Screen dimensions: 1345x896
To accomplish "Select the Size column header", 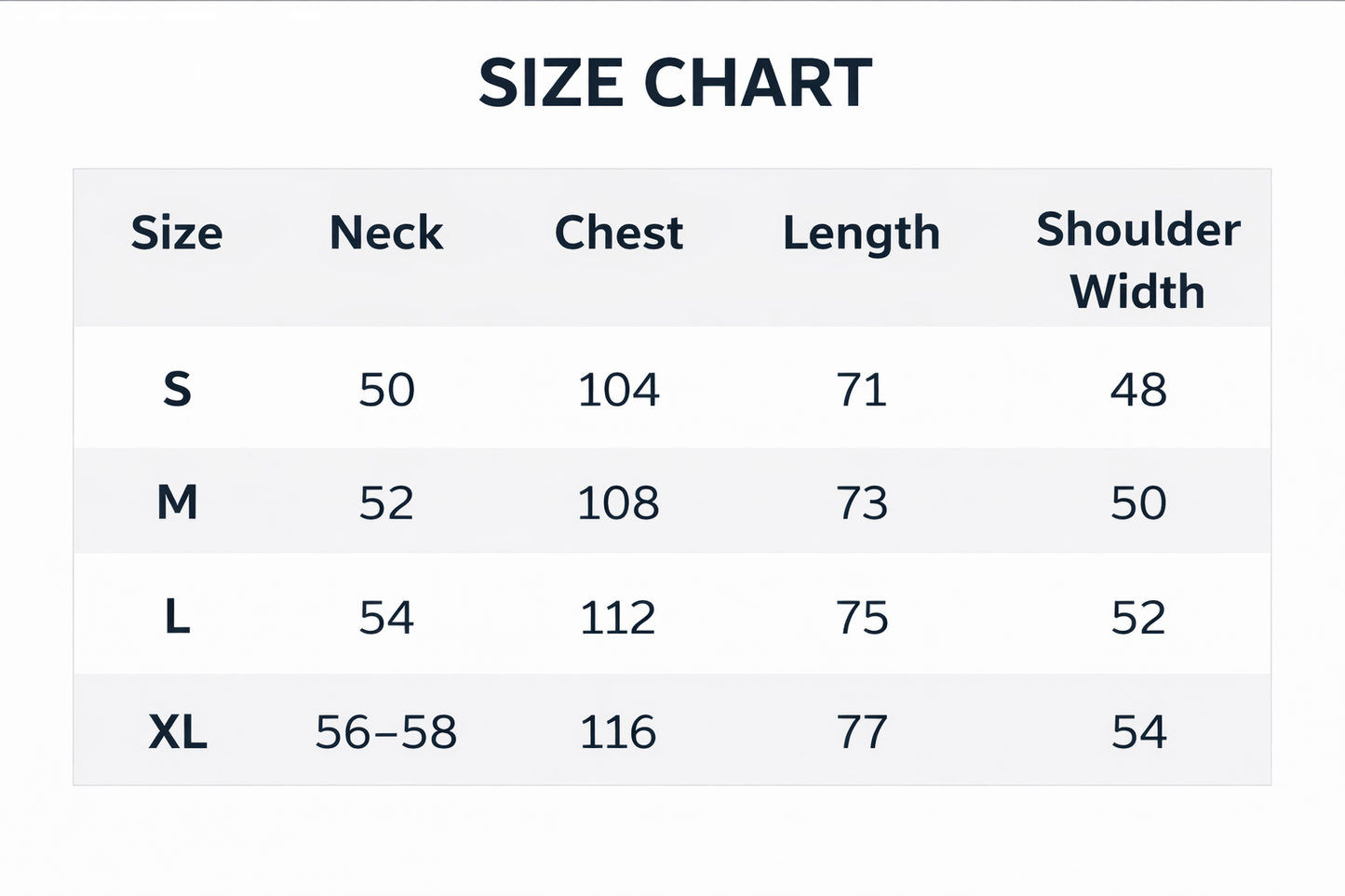I will coord(177,233).
